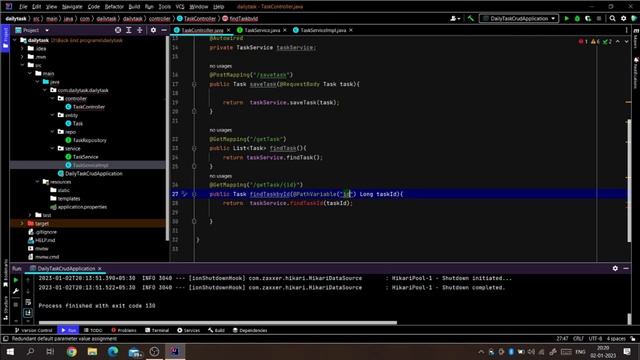Viewport: 640px width, 360px height.
Task: Expand the .mvn folder
Action: [x=22, y=57]
